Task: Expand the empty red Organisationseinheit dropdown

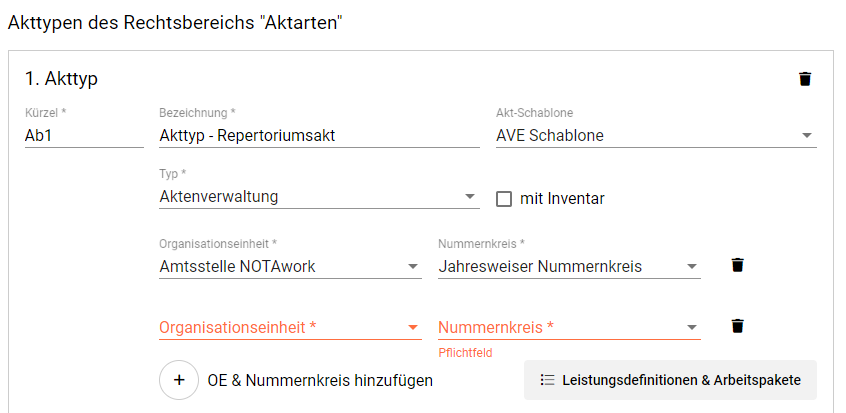Action: coord(290,328)
